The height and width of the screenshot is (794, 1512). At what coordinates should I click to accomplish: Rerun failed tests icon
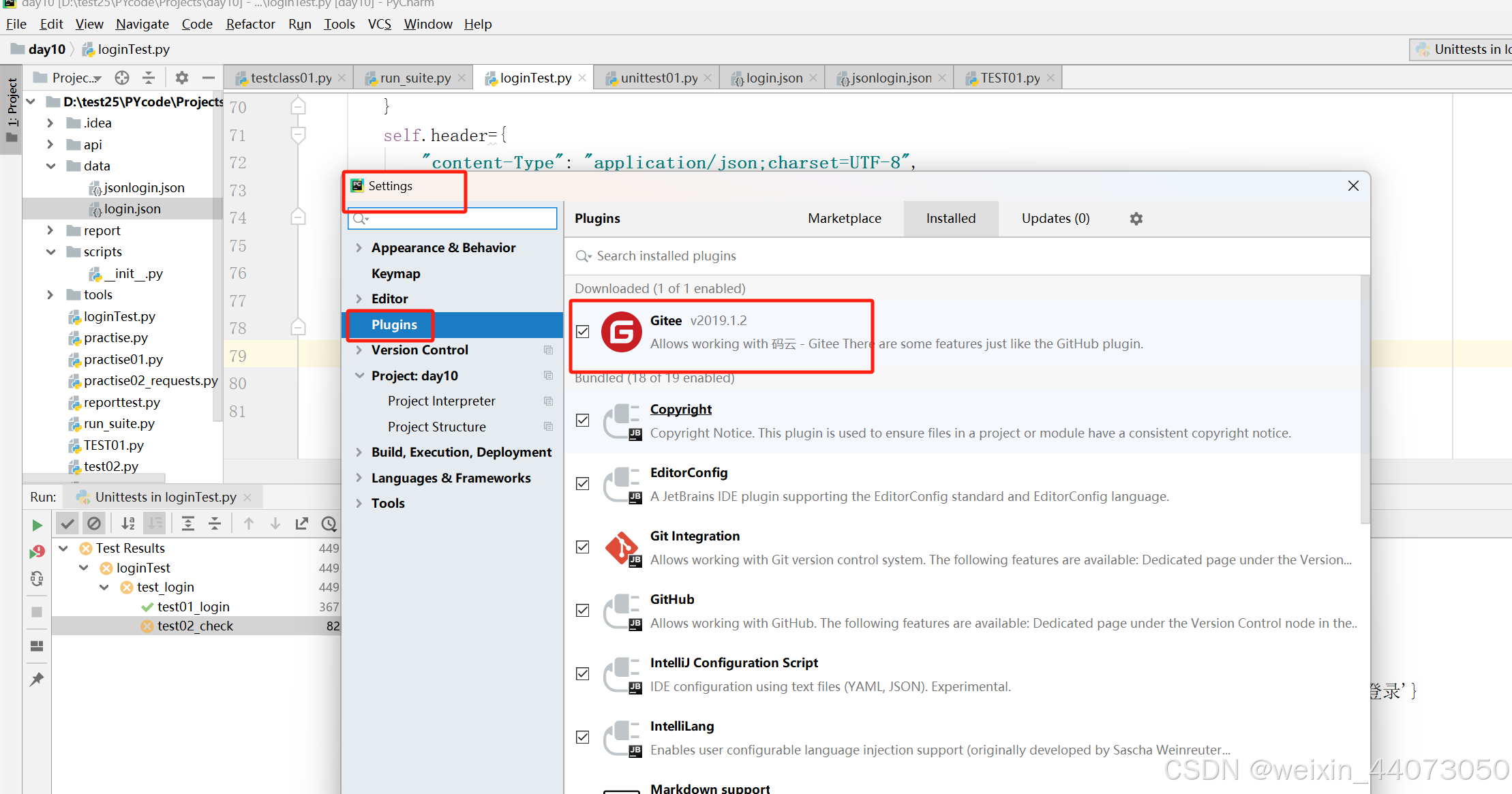point(37,551)
